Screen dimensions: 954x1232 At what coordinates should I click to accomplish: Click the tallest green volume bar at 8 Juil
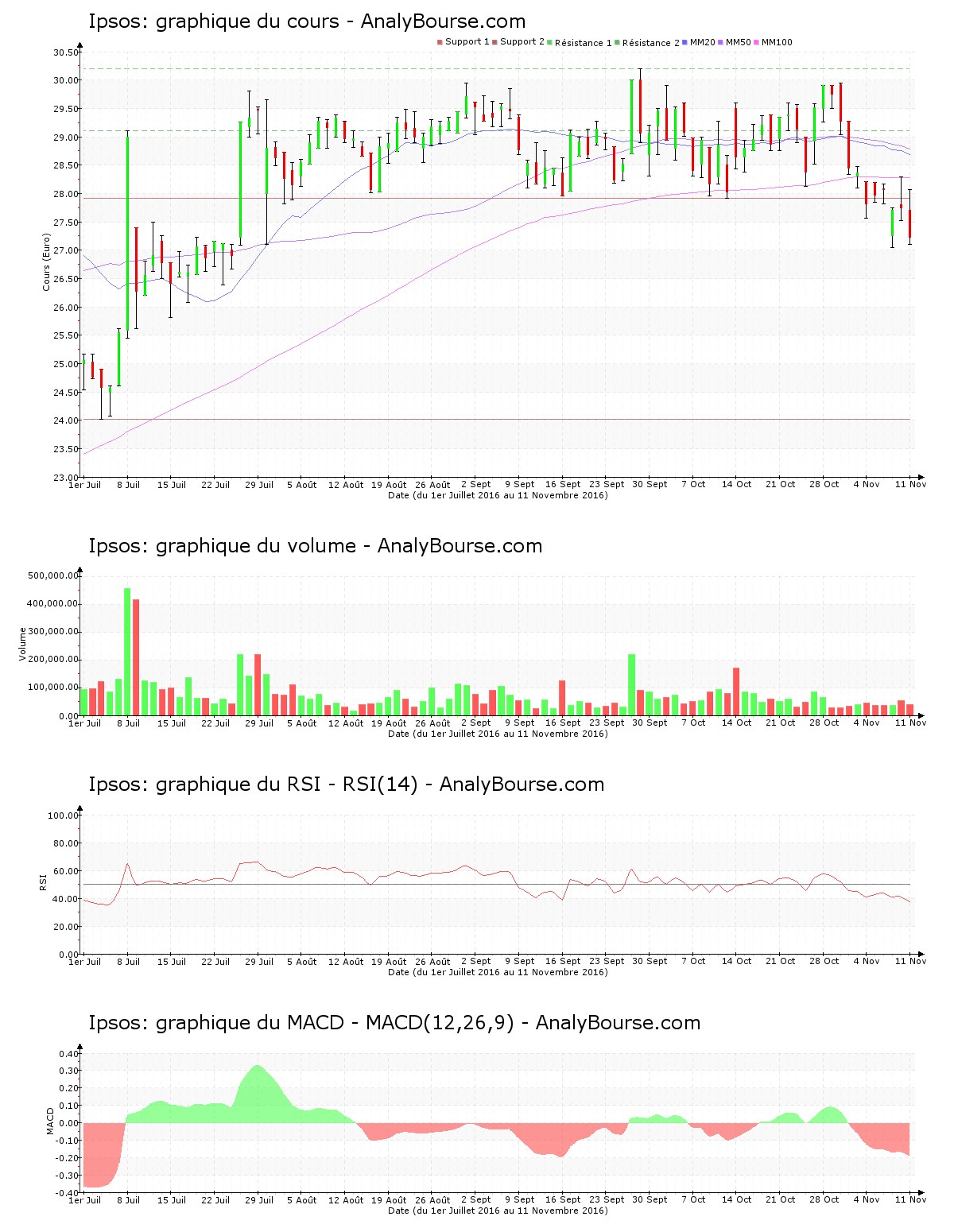[x=127, y=652]
